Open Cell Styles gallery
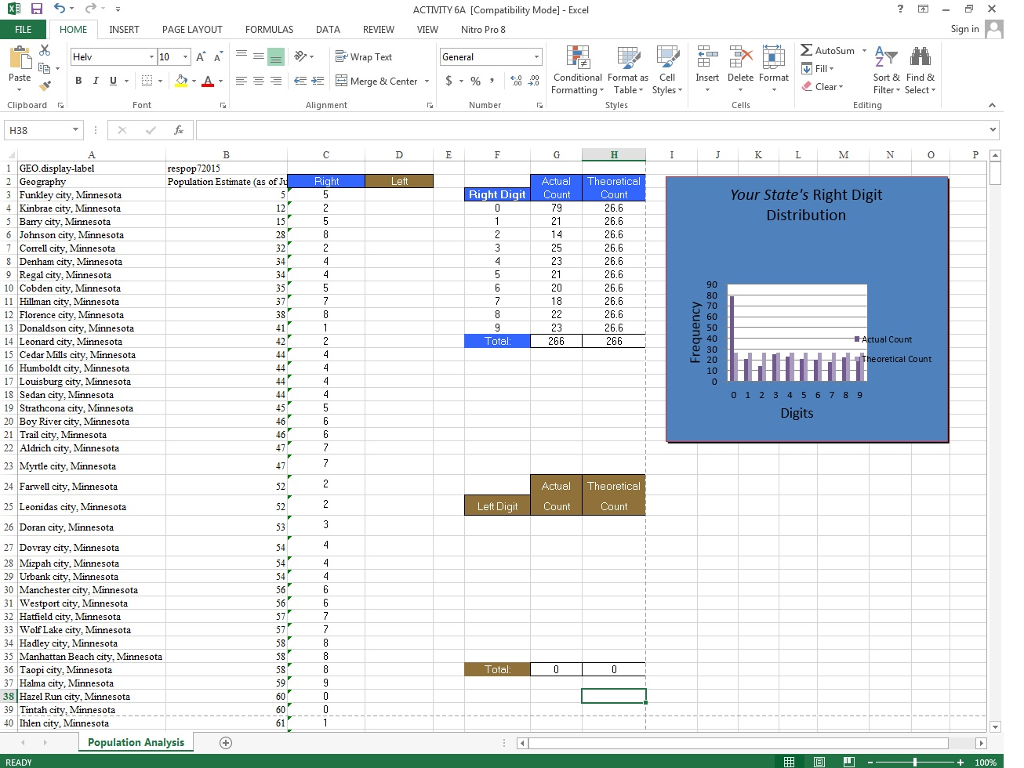The height and width of the screenshot is (768, 1024). point(667,70)
